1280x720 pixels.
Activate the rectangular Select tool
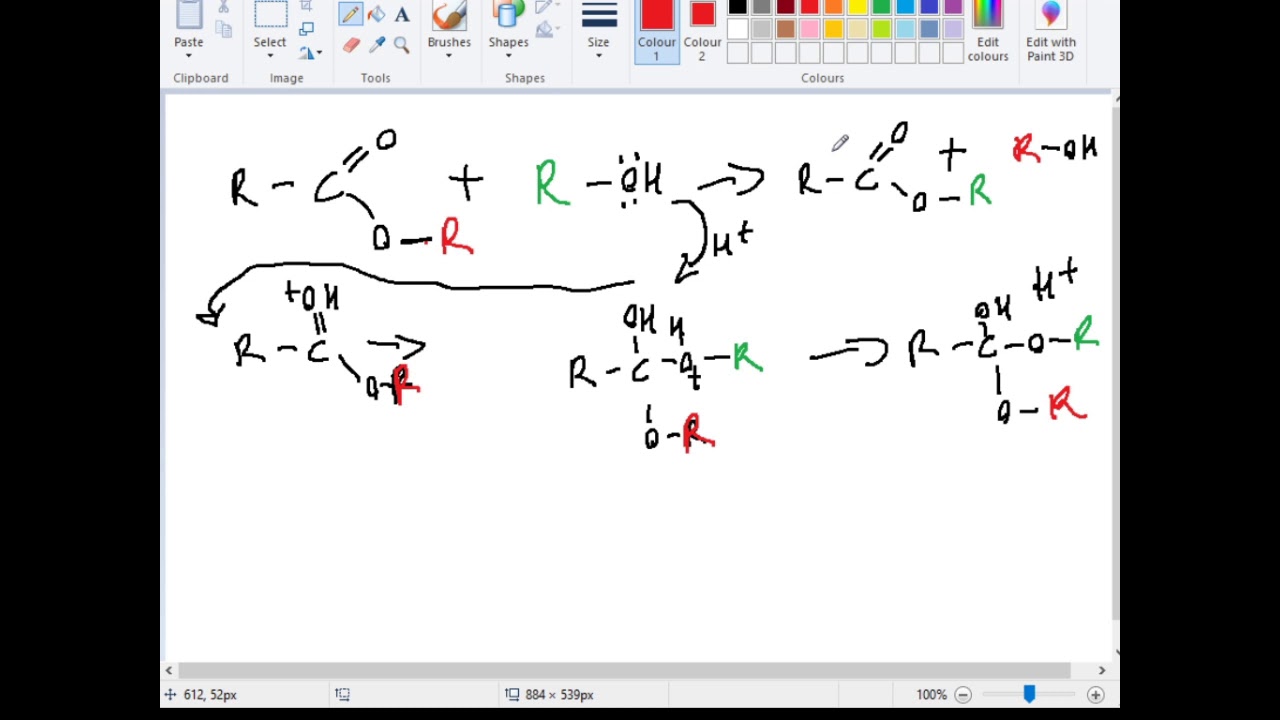[270, 14]
